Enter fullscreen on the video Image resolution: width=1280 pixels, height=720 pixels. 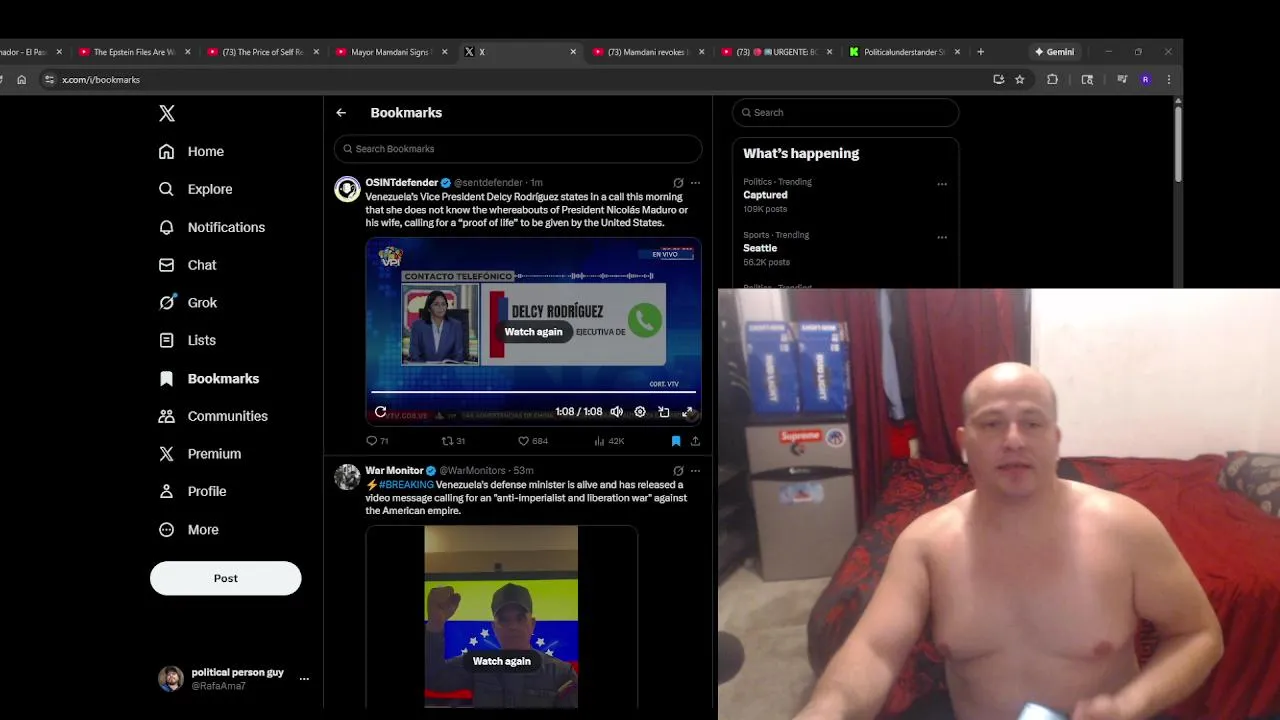687,412
